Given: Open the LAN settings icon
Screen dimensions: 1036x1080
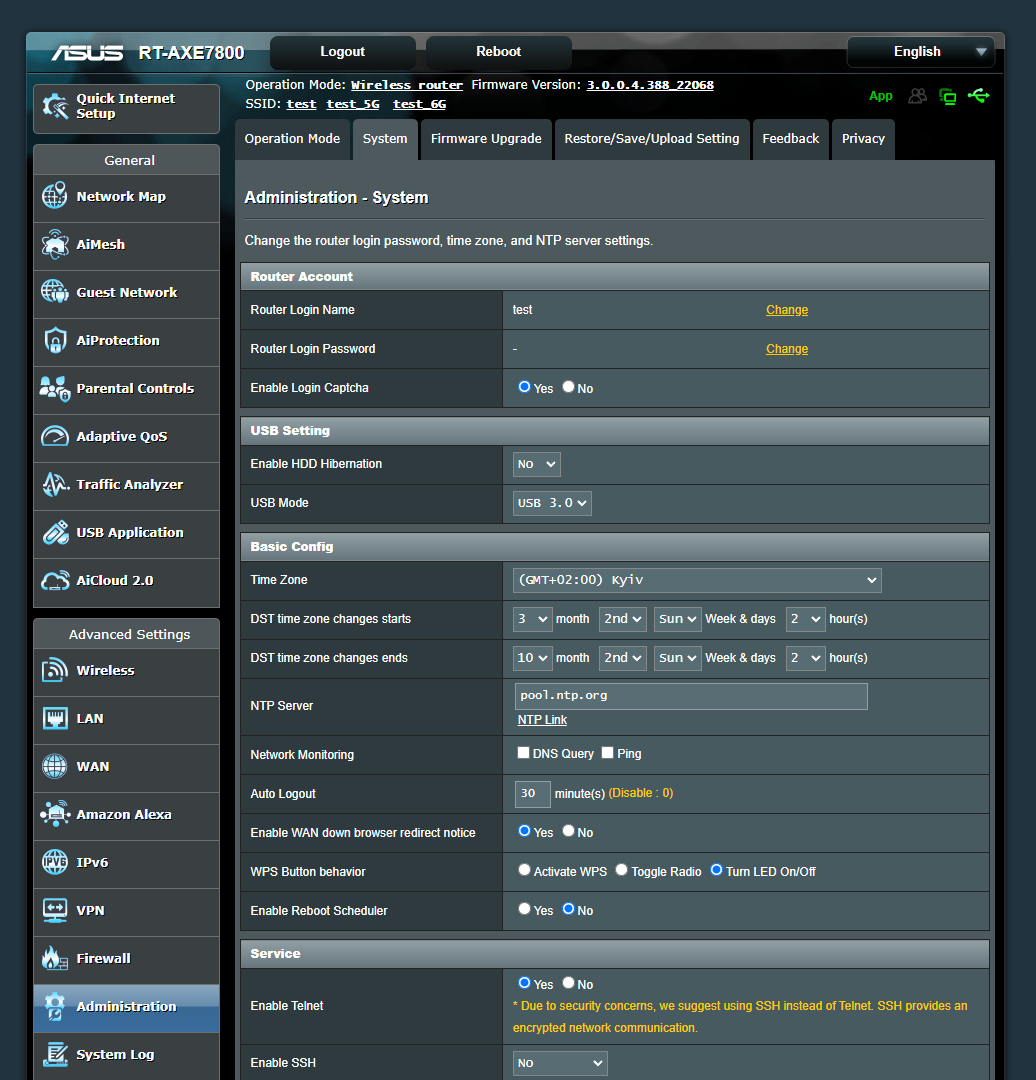Looking at the screenshot, I should (55, 718).
